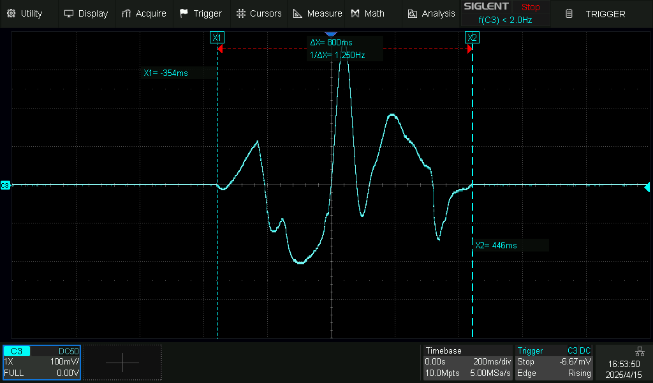Click the C3 channel offset indicator on left edge
The width and height of the screenshot is (653, 383).
coord(5,185)
